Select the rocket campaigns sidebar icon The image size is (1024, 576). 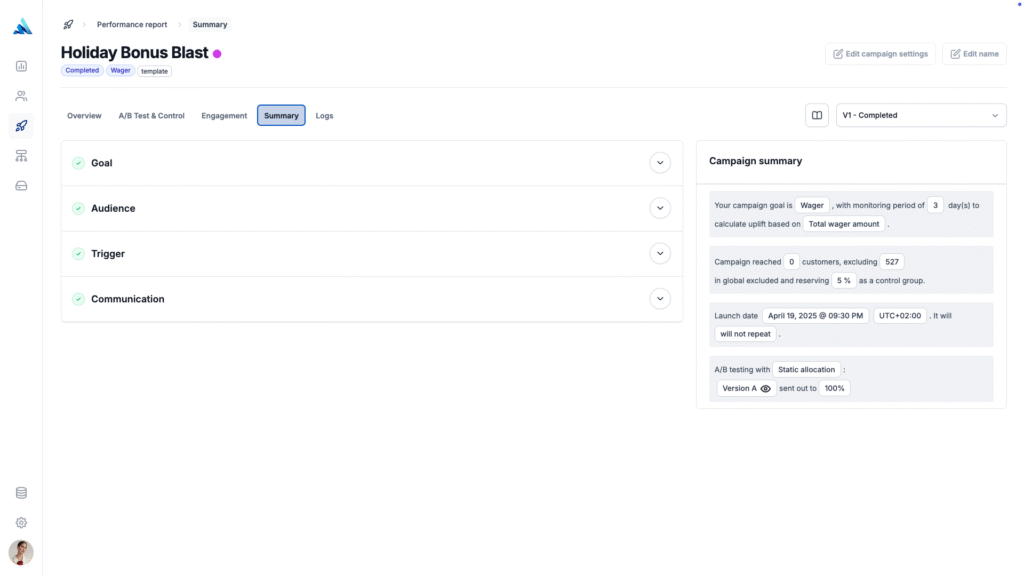[21, 126]
